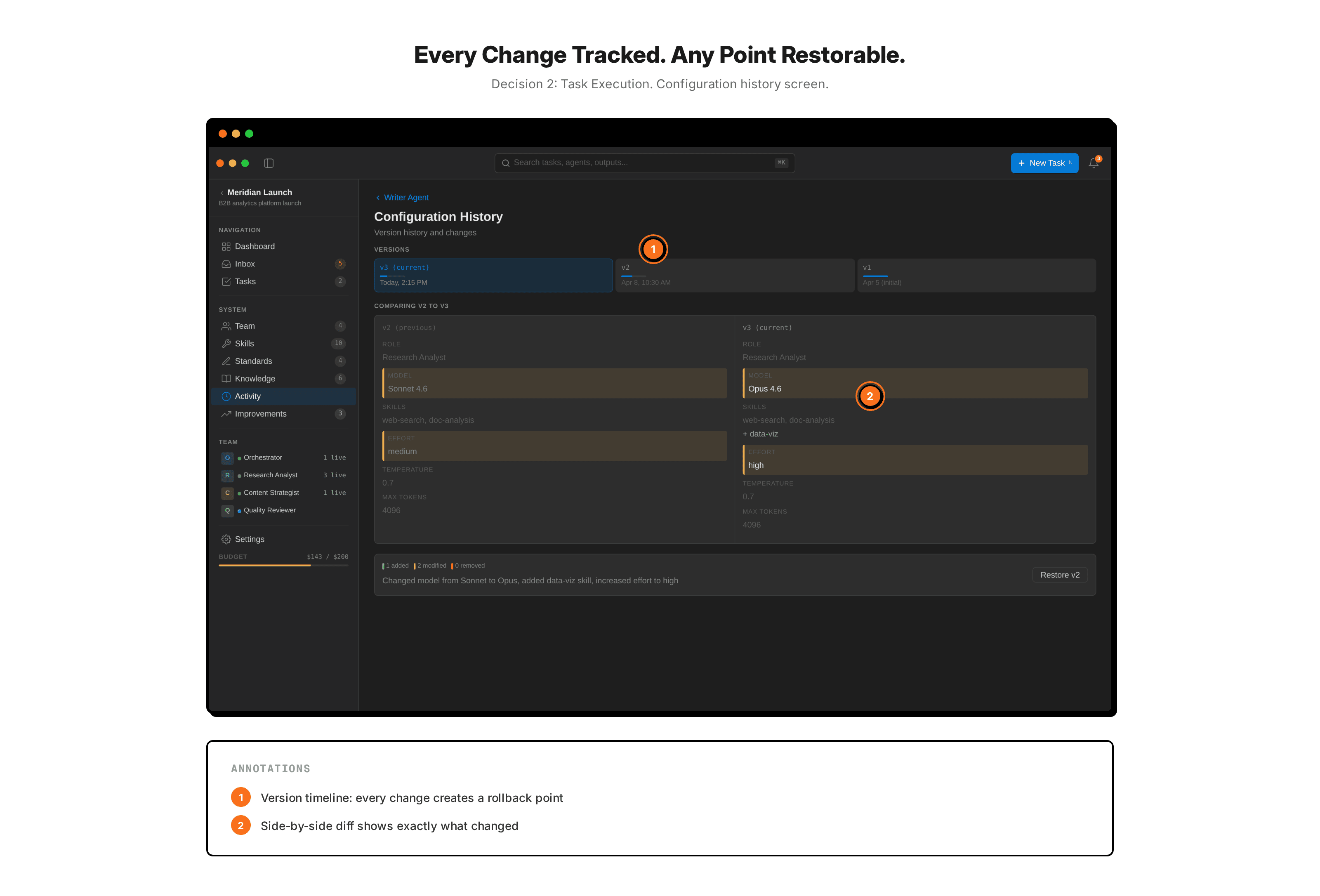Click the Knowledge book icon

226,379
